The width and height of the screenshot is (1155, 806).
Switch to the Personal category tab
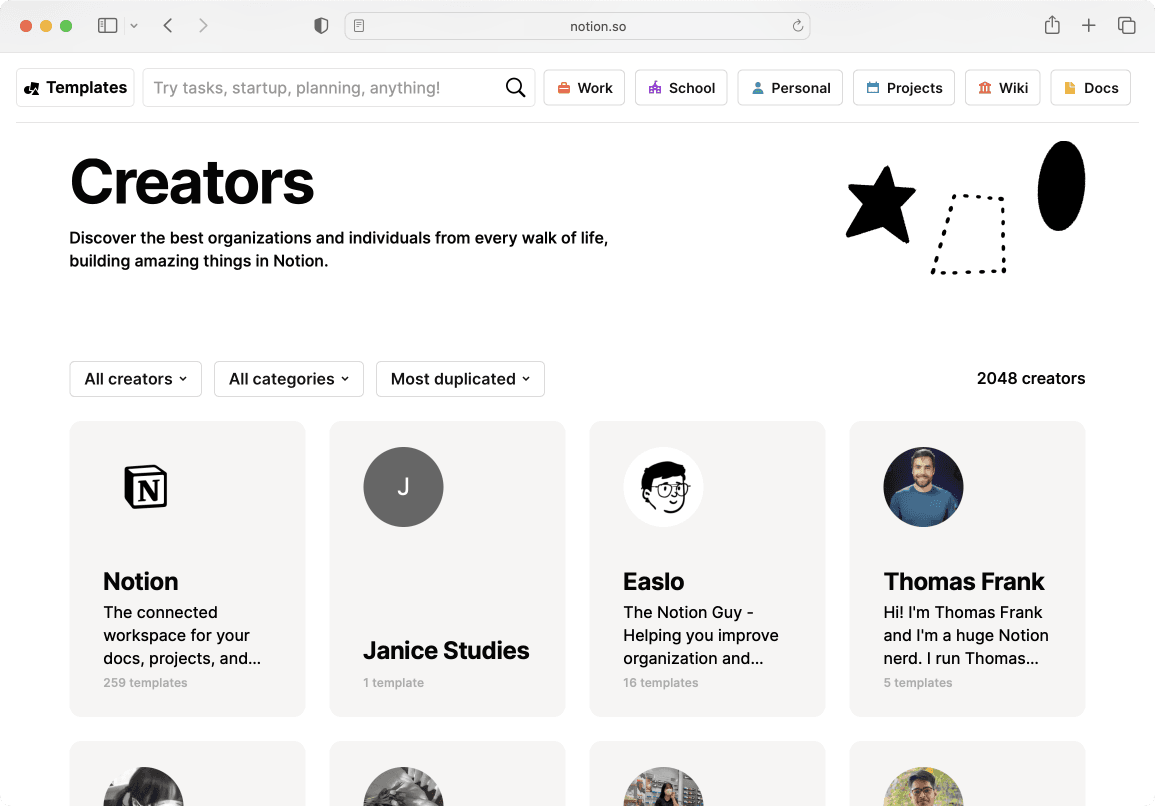point(790,88)
